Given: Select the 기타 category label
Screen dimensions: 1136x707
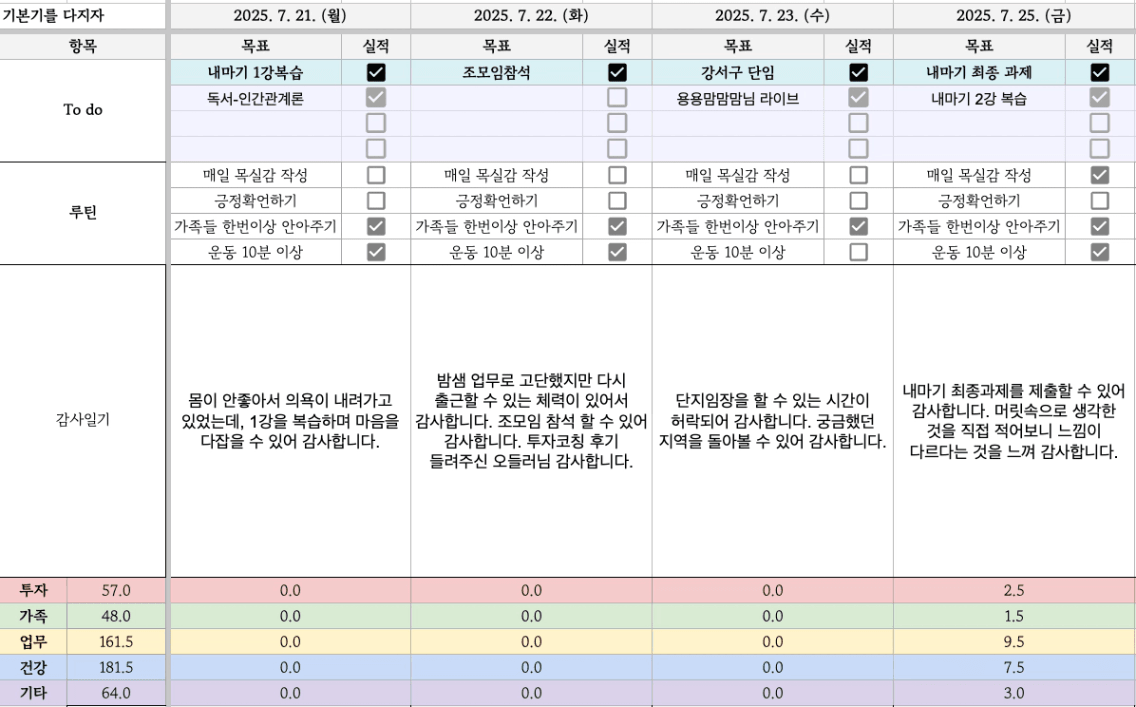Looking at the screenshot, I should [33, 693].
